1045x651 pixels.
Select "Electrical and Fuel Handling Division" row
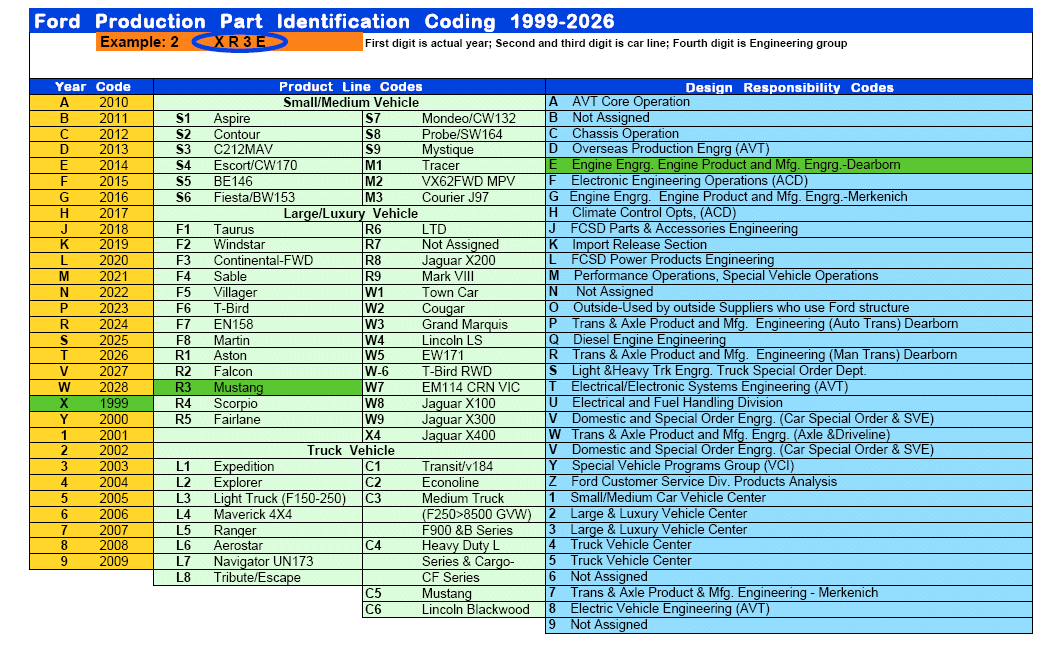pos(789,402)
